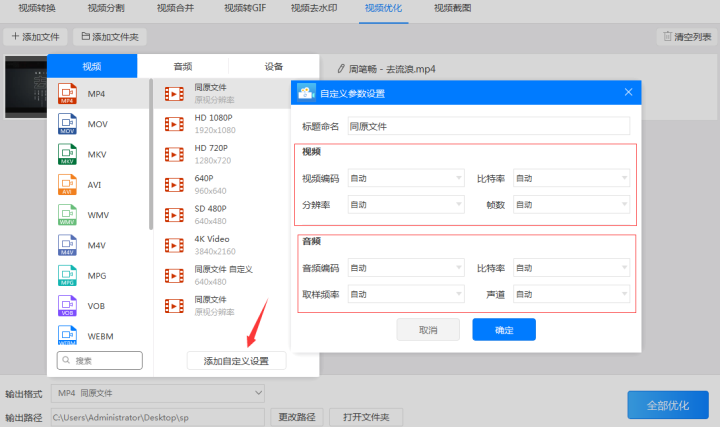Click film icon beside 640P preset
This screenshot has width=720, height=427.
[x=174, y=185]
